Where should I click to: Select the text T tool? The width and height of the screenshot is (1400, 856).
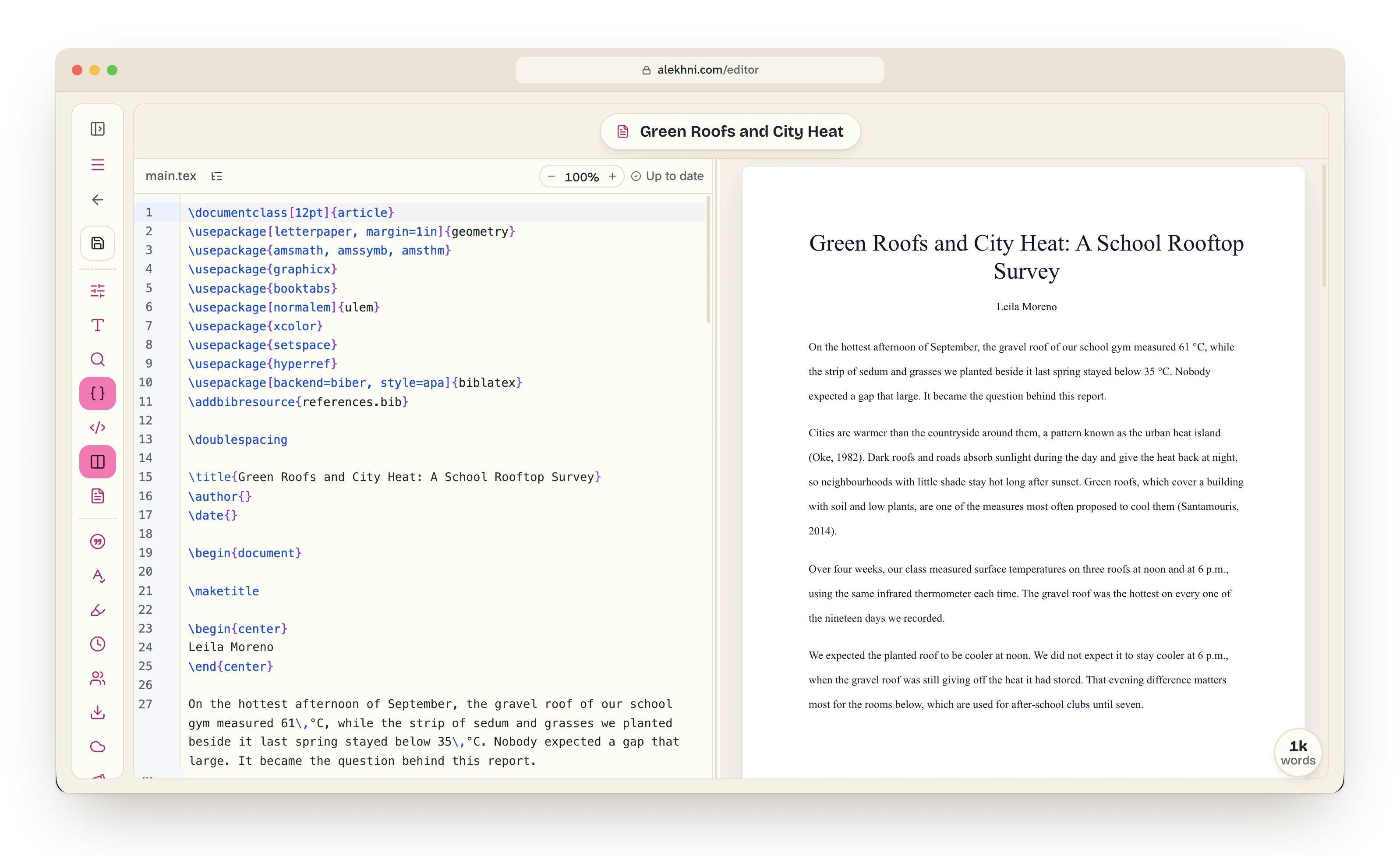[x=98, y=325]
